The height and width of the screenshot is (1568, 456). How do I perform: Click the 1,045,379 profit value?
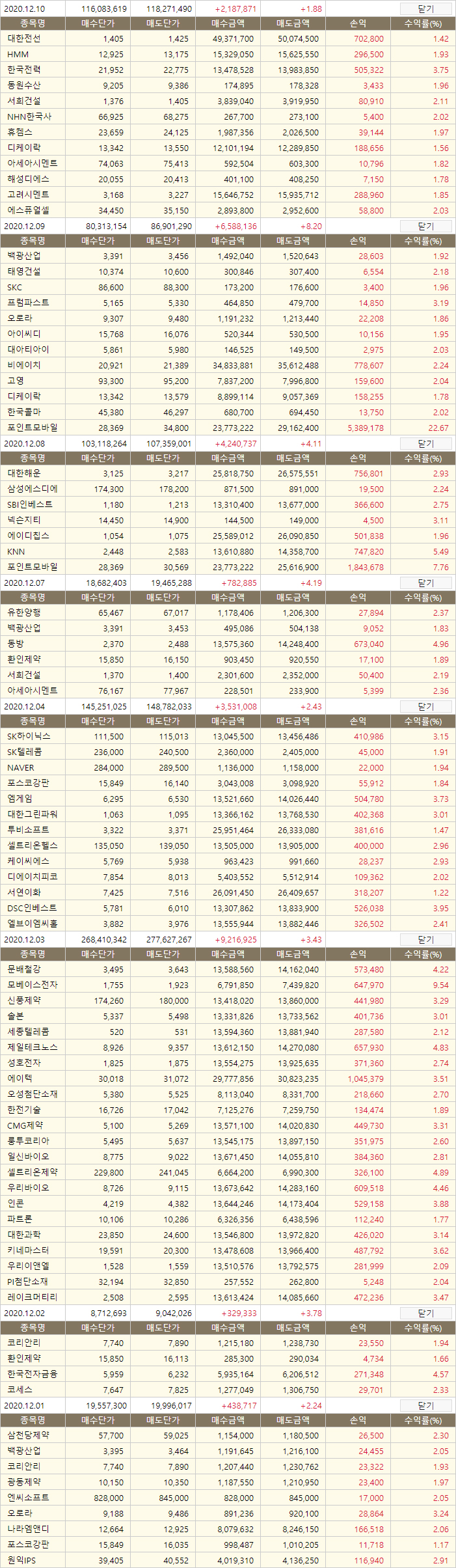(x=366, y=1079)
